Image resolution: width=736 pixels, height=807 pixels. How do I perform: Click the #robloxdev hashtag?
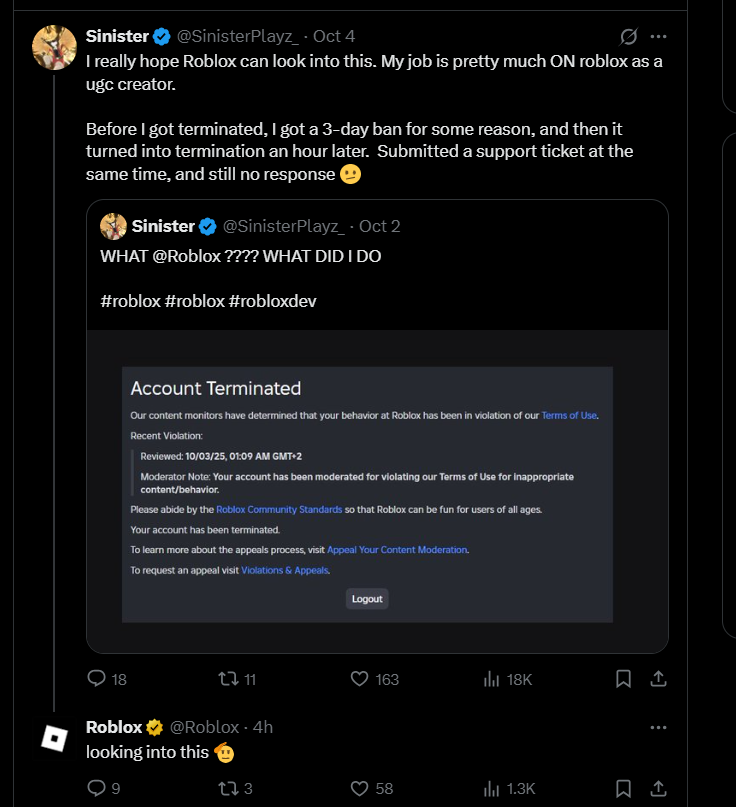[272, 301]
